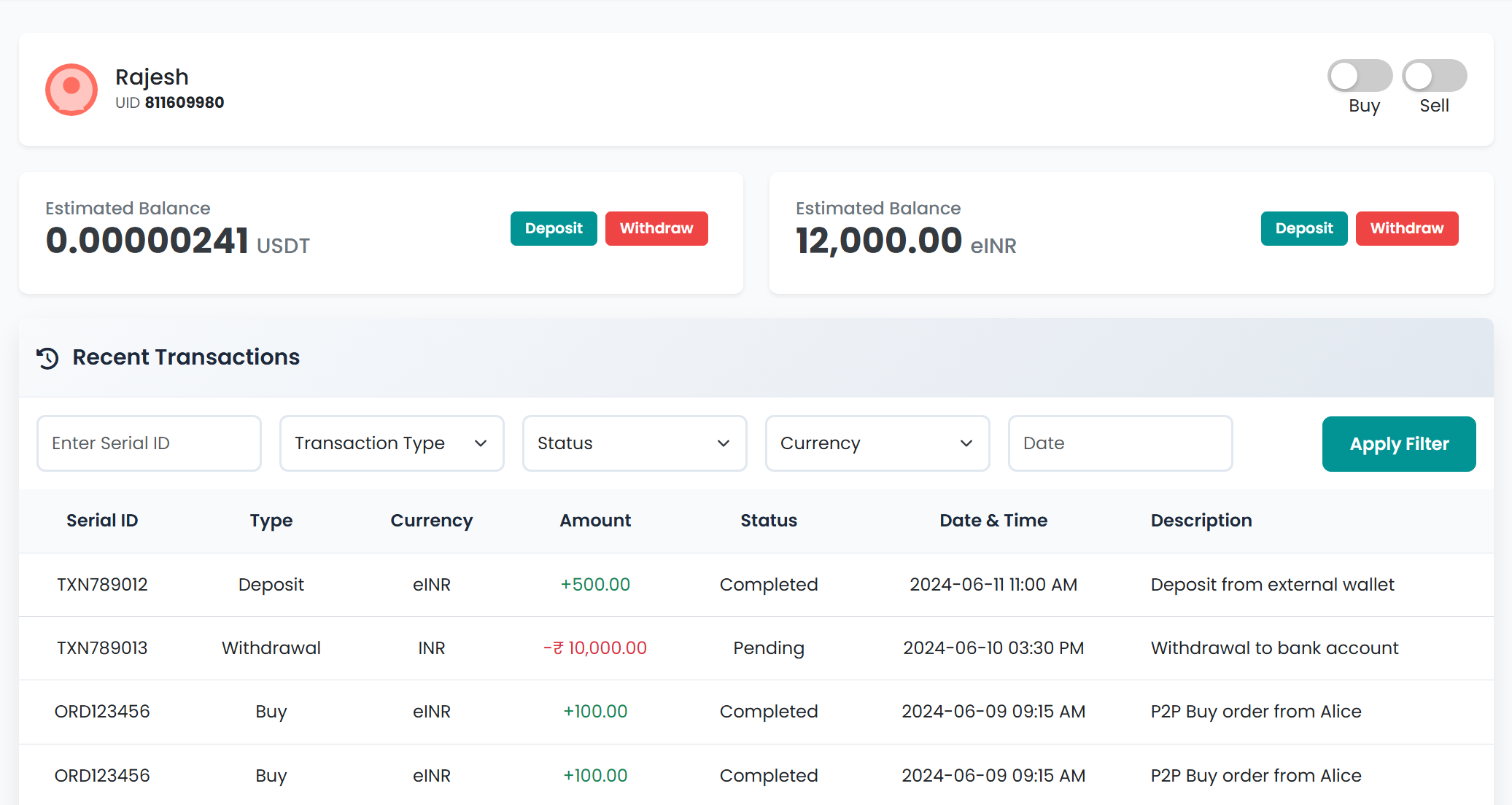Click the Amount column header
1512x805 pixels.
click(595, 521)
